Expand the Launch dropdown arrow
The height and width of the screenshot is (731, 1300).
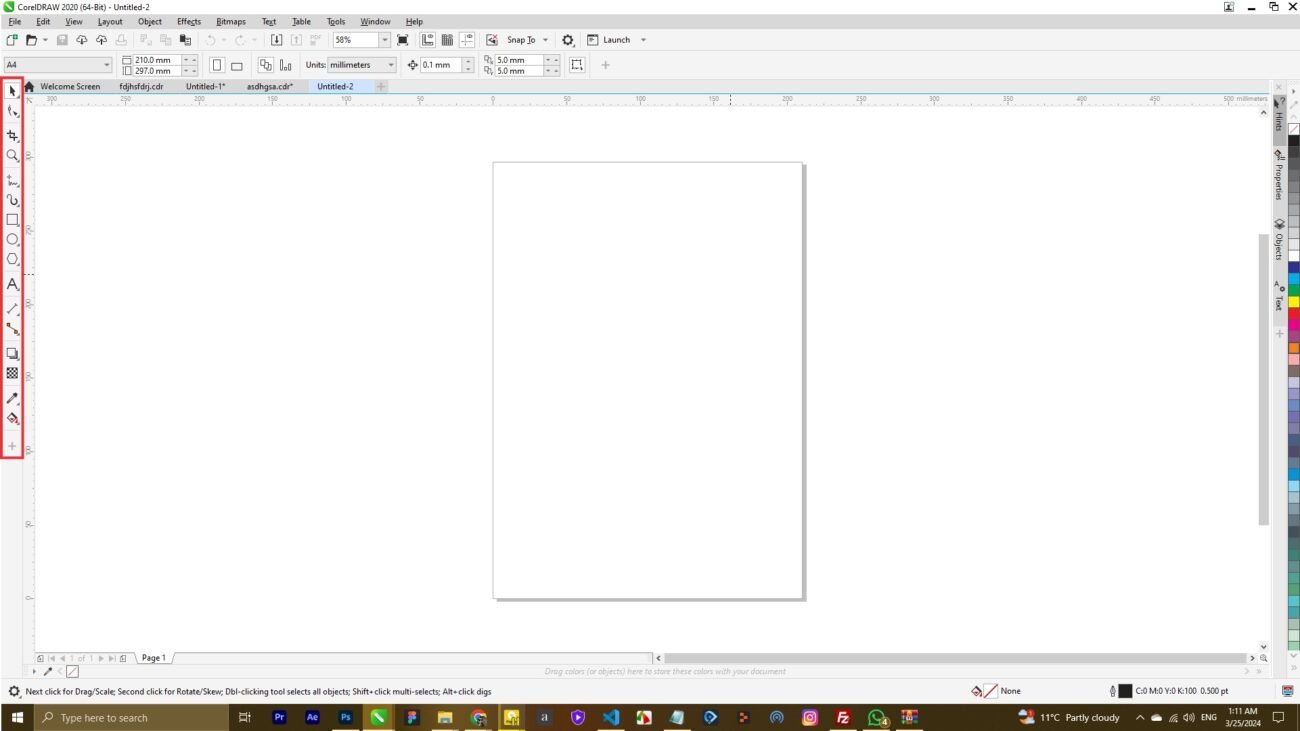click(643, 40)
